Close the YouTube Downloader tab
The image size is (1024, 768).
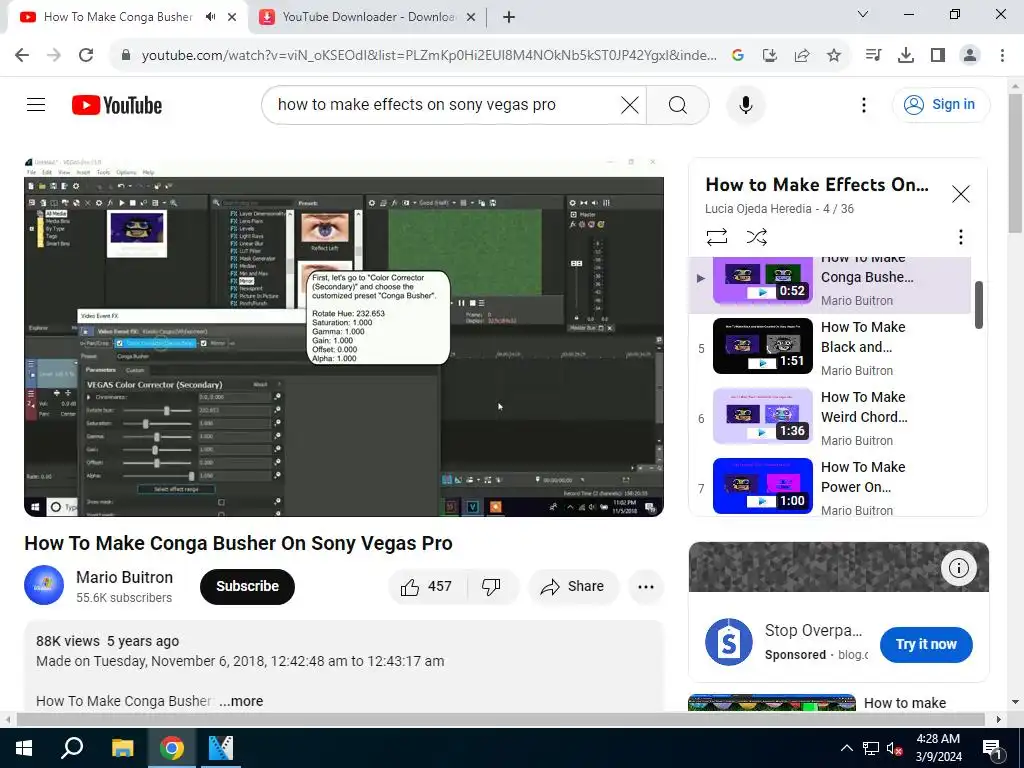point(470,17)
